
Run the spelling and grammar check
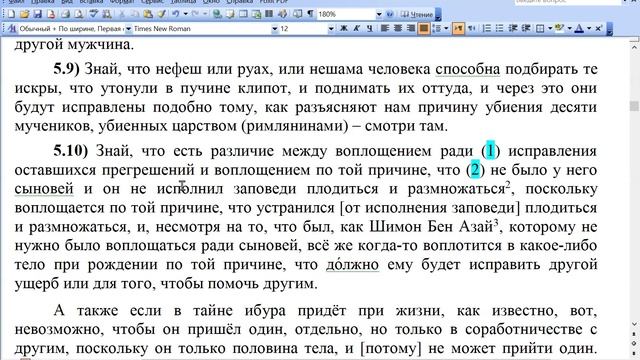coord(94,14)
